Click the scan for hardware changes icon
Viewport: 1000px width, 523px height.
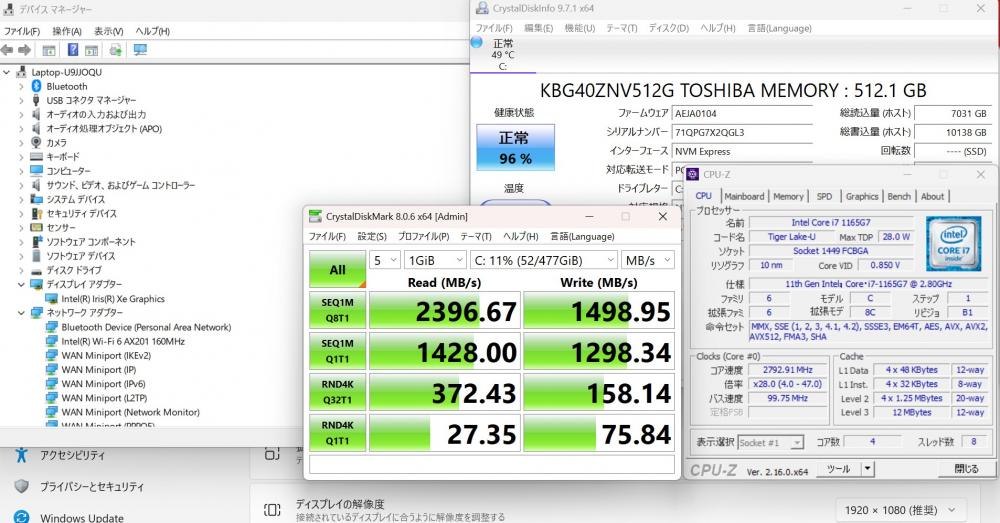pyautogui.click(x=139, y=50)
